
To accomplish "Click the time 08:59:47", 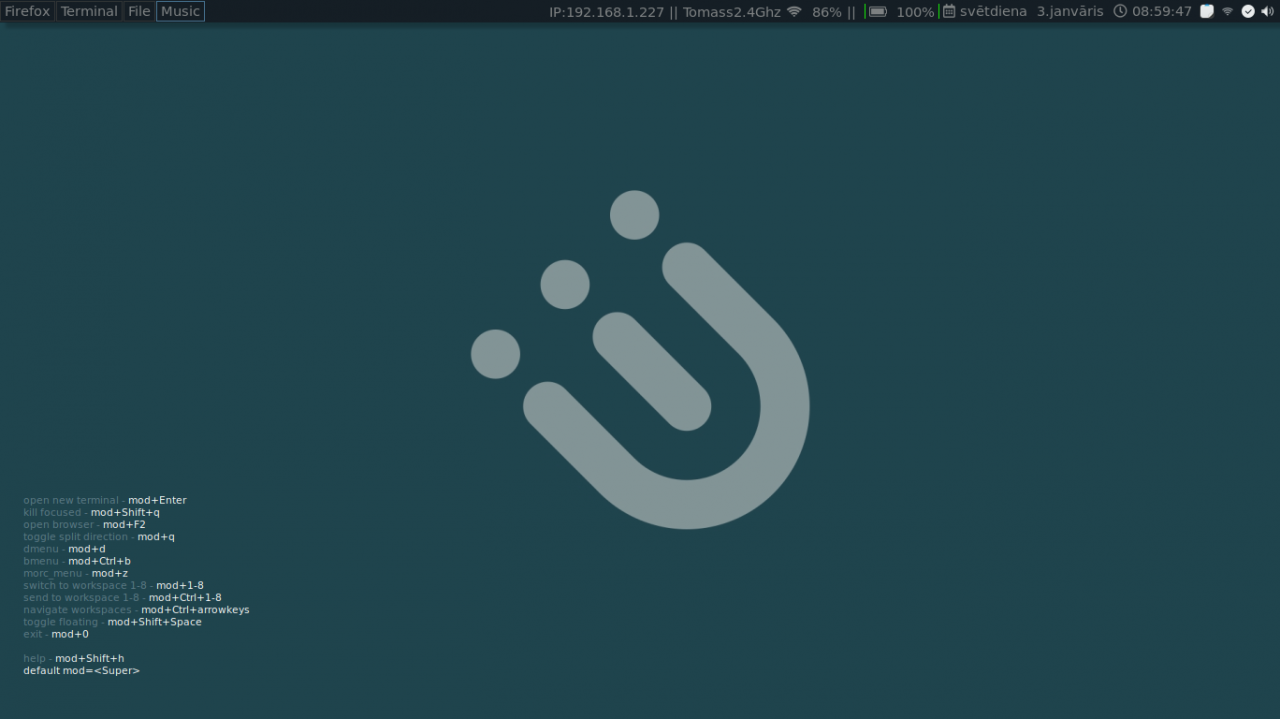I will pos(1162,12).
